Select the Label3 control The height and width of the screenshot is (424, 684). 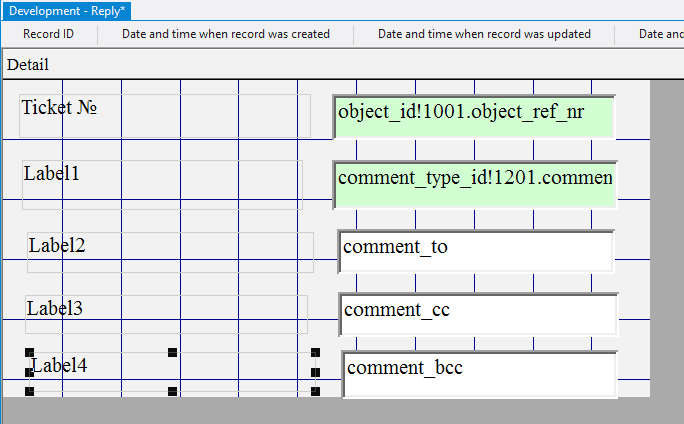click(x=54, y=308)
